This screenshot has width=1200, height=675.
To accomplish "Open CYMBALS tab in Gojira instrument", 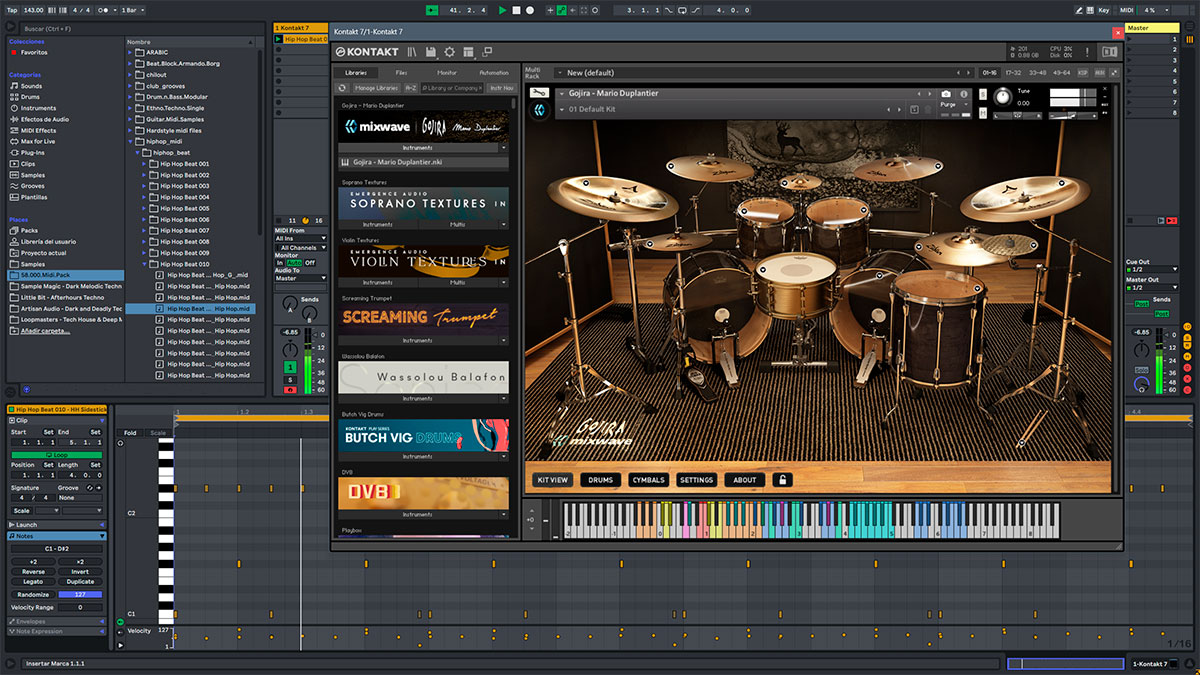I will click(649, 480).
